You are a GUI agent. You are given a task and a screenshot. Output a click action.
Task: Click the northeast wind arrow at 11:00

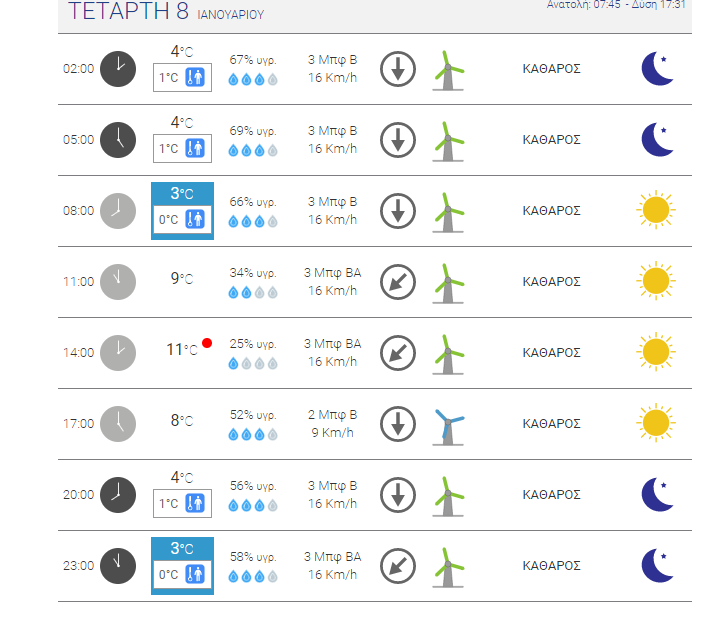point(397,282)
